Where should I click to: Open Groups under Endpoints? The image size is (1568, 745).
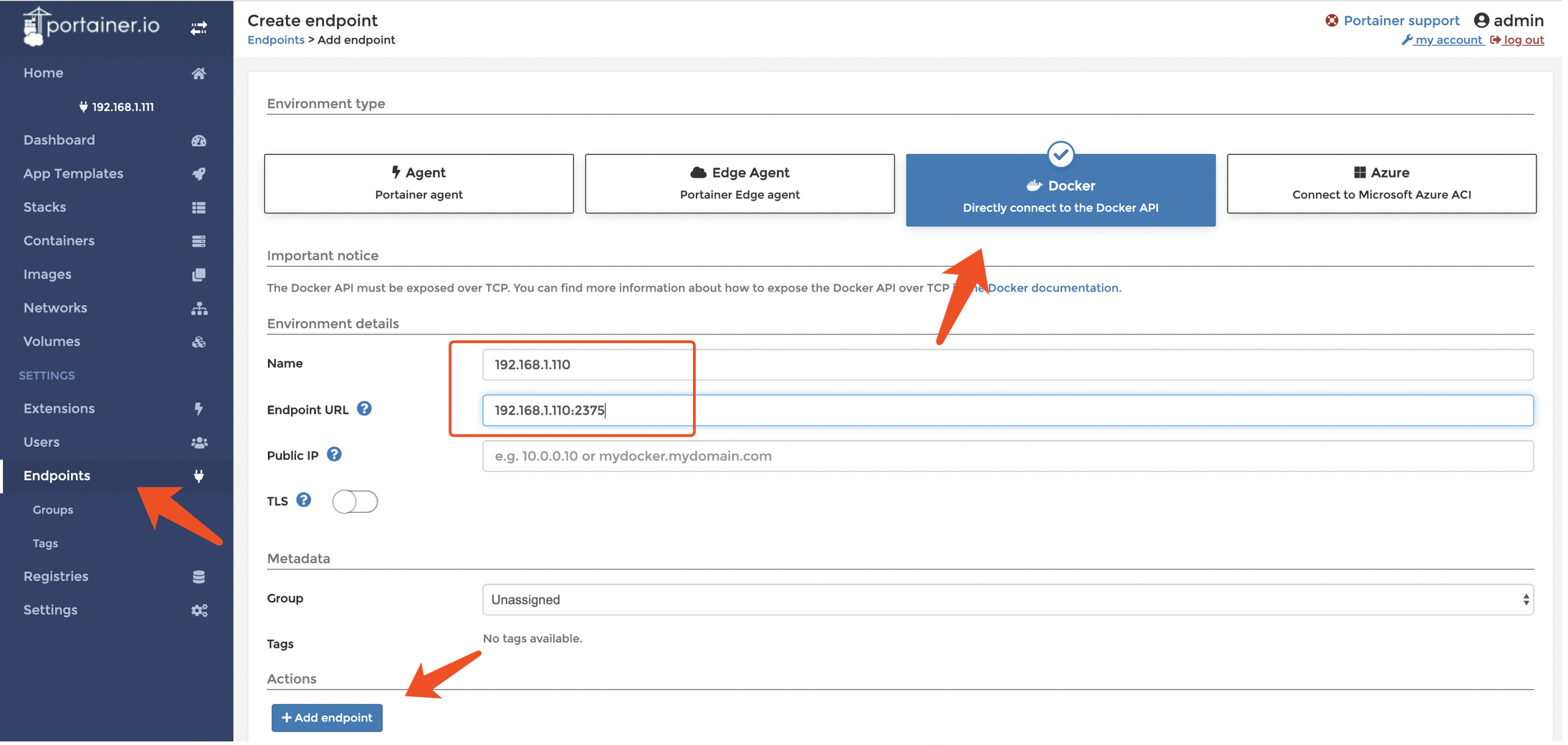tap(53, 510)
